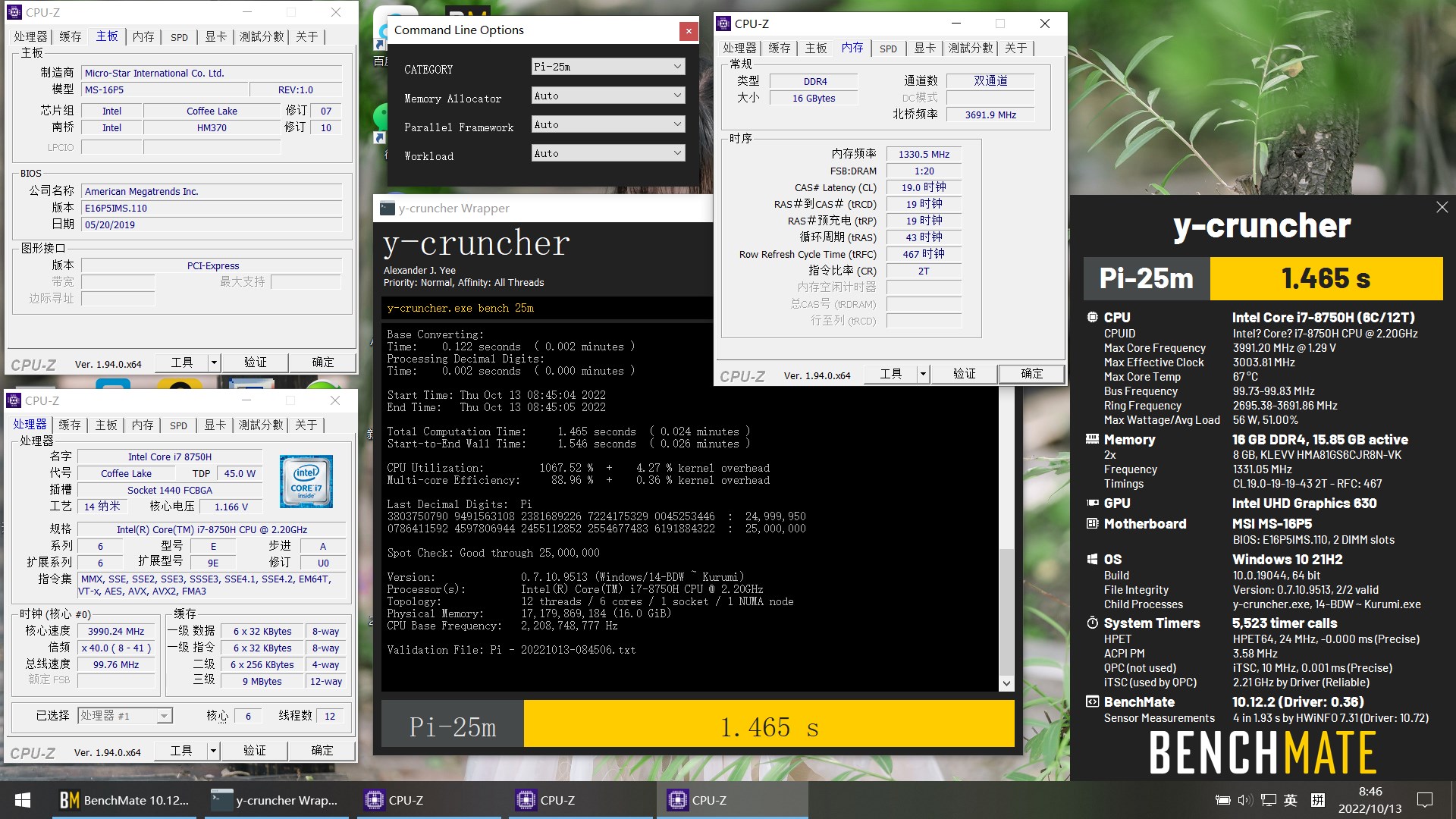Click 确定 button in processor CPU-Z window
The width and height of the screenshot is (1456, 819).
click(x=322, y=751)
